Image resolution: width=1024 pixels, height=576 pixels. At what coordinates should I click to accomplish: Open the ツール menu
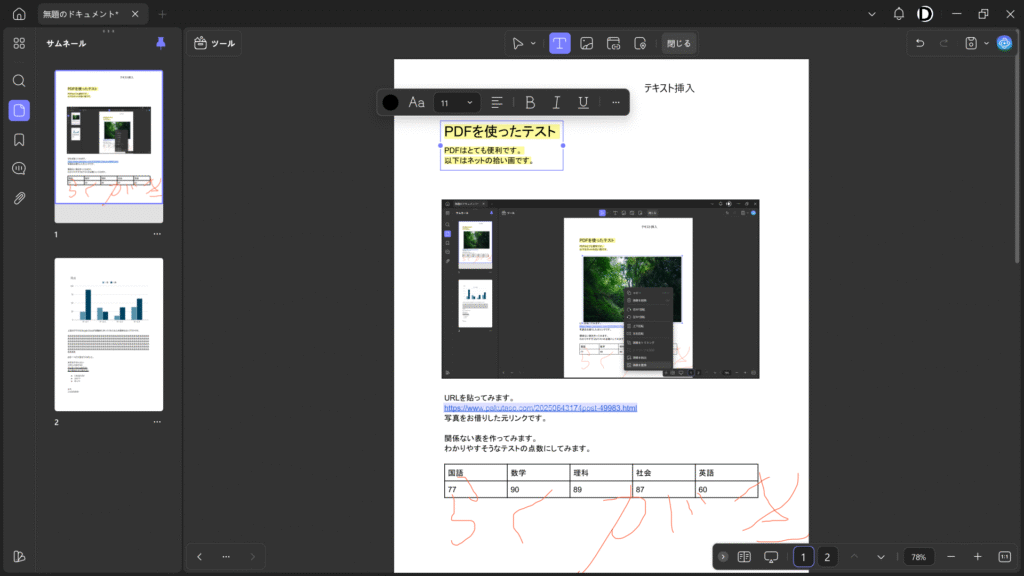(x=214, y=43)
